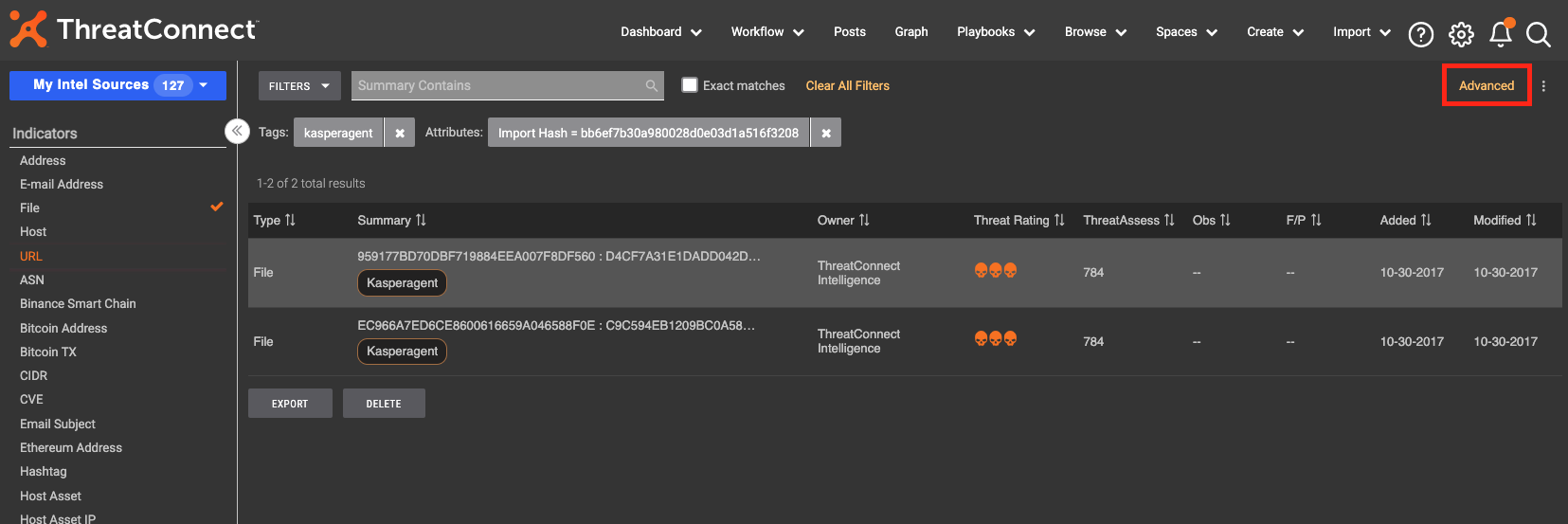Image resolution: width=1568 pixels, height=524 pixels.
Task: Open the FILTERS dropdown
Action: pyautogui.click(x=299, y=85)
